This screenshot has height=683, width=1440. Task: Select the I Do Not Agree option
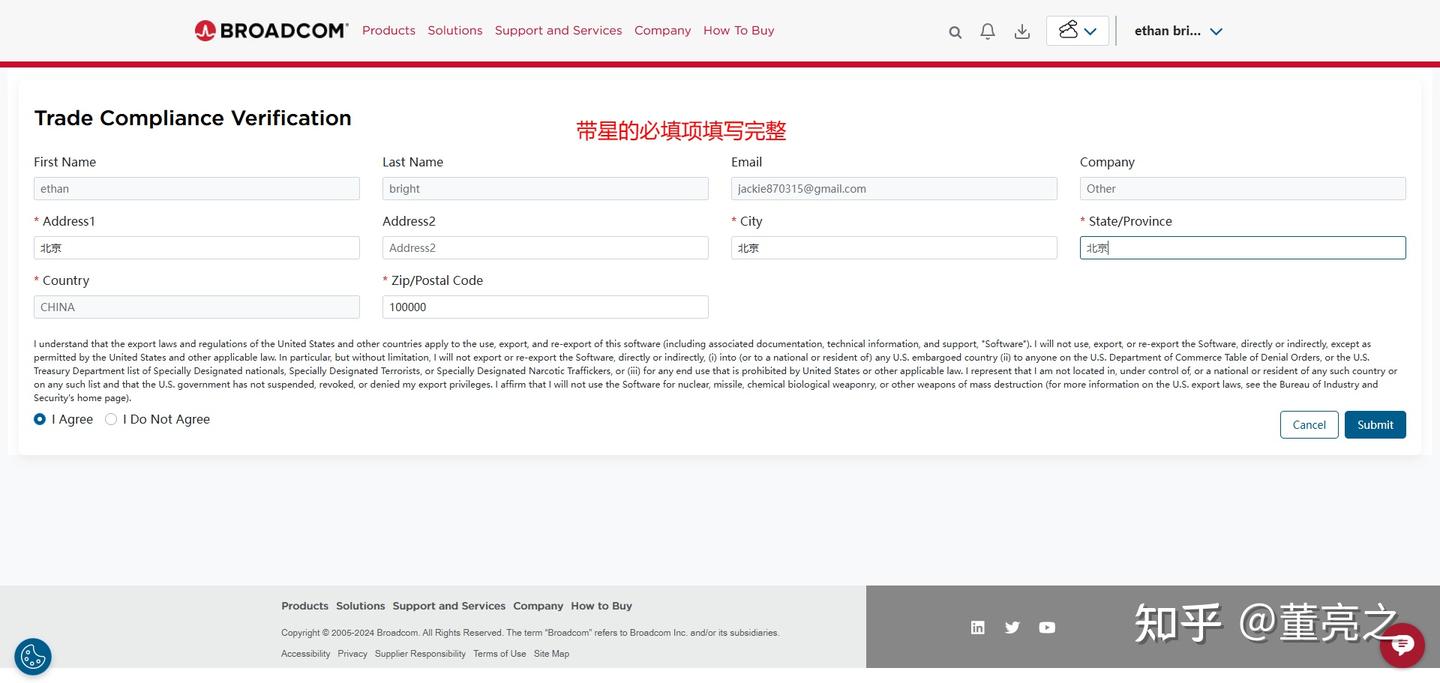click(x=111, y=419)
